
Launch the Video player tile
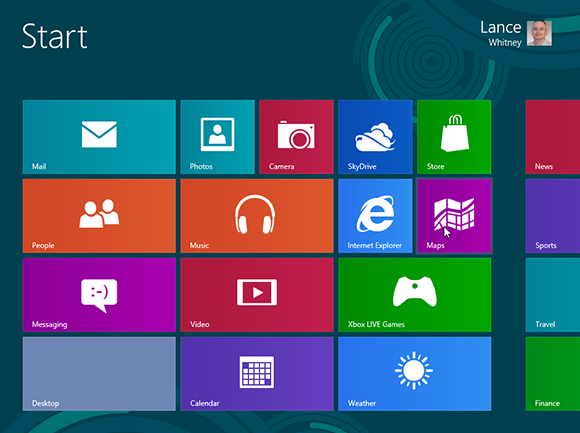257,295
